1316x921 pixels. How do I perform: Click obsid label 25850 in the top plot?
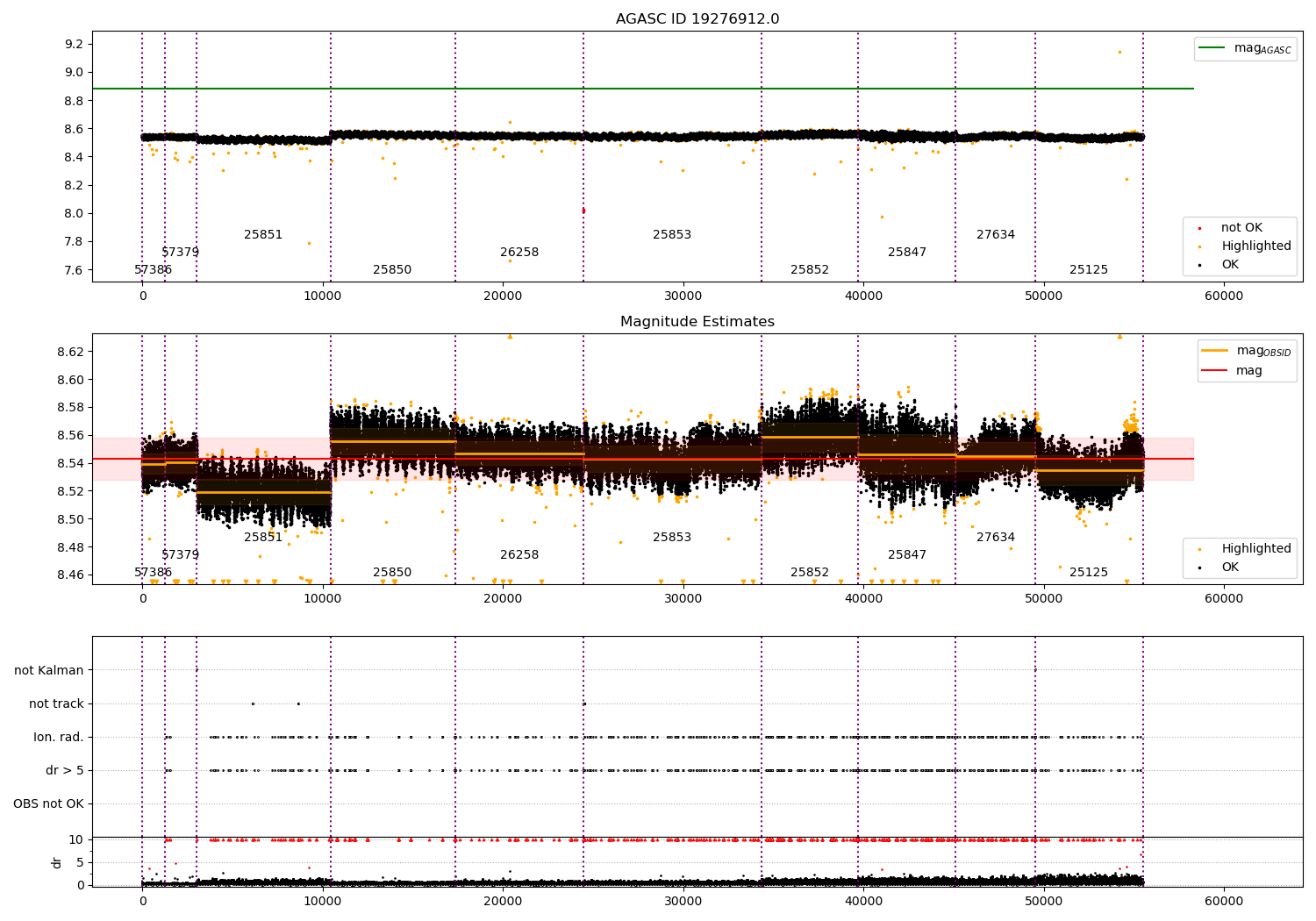pyautogui.click(x=392, y=270)
